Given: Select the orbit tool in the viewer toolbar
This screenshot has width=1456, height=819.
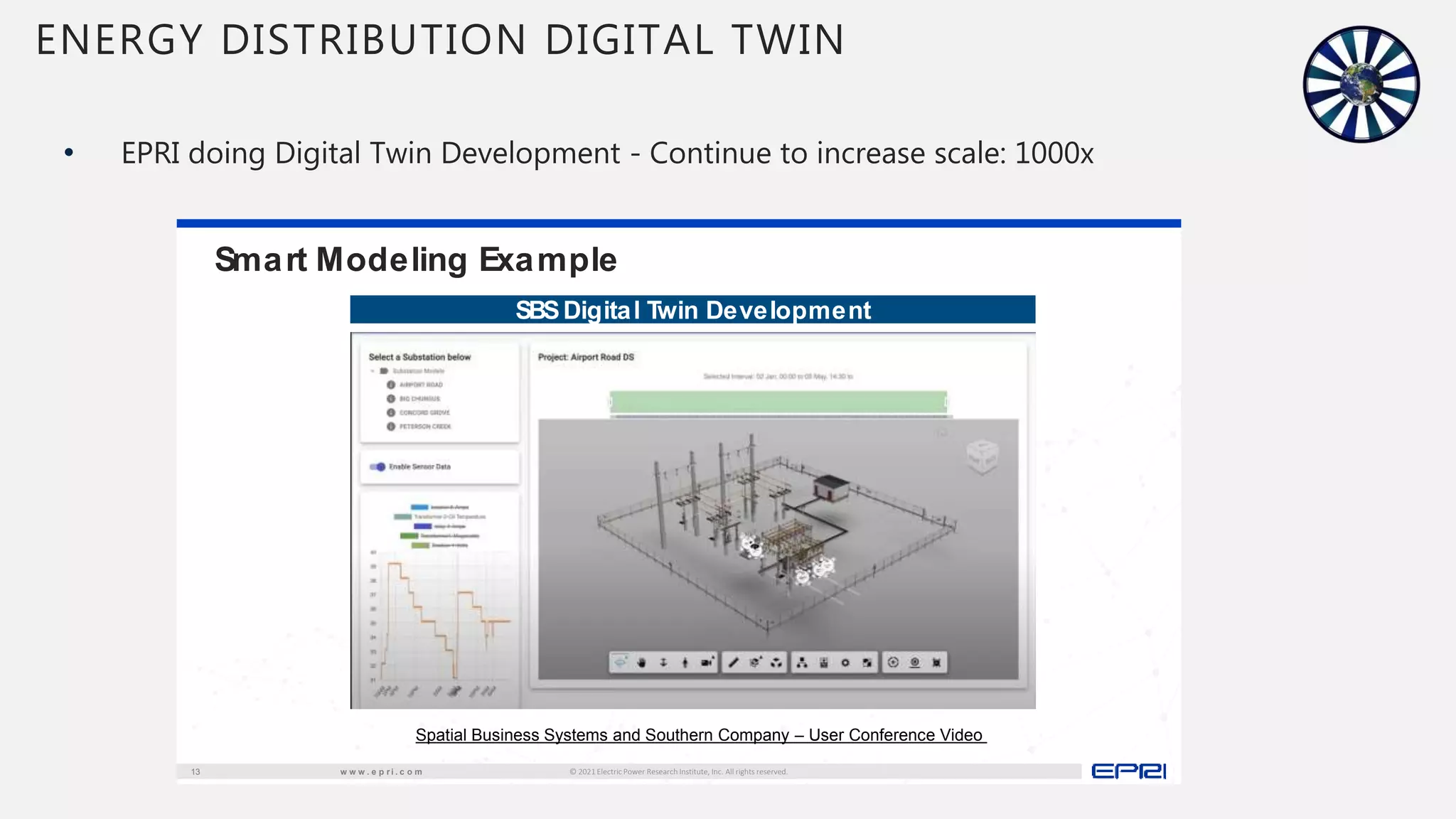Looking at the screenshot, I should (x=620, y=663).
